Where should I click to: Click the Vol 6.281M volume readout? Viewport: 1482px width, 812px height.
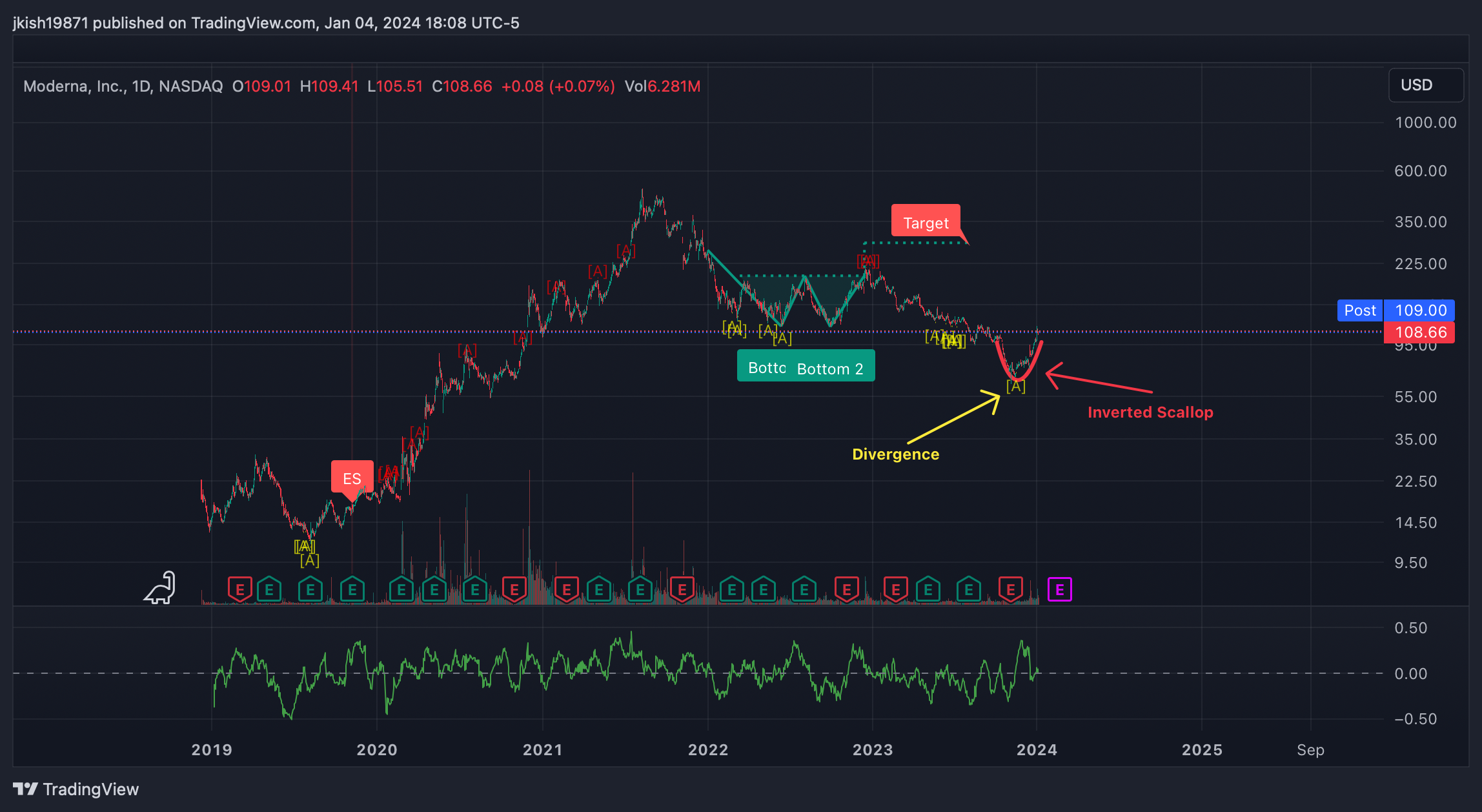(x=662, y=86)
